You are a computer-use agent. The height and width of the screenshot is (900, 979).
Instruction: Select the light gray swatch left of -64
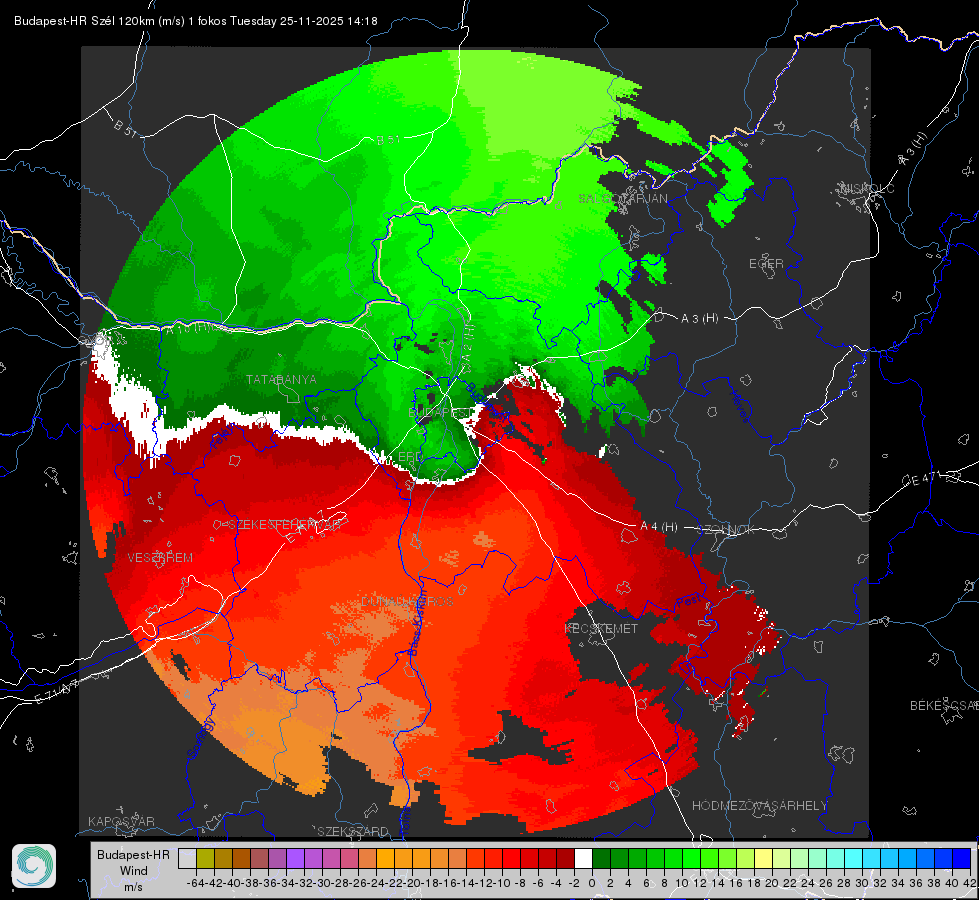pos(187,859)
